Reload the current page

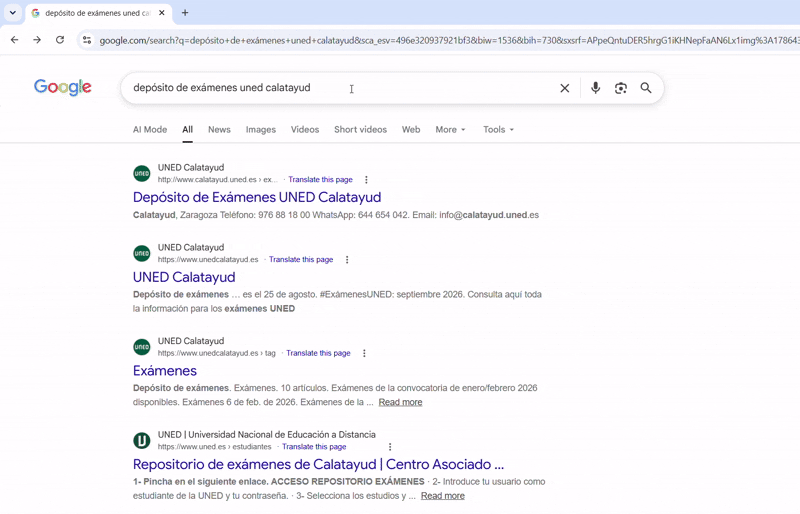tap(60, 40)
